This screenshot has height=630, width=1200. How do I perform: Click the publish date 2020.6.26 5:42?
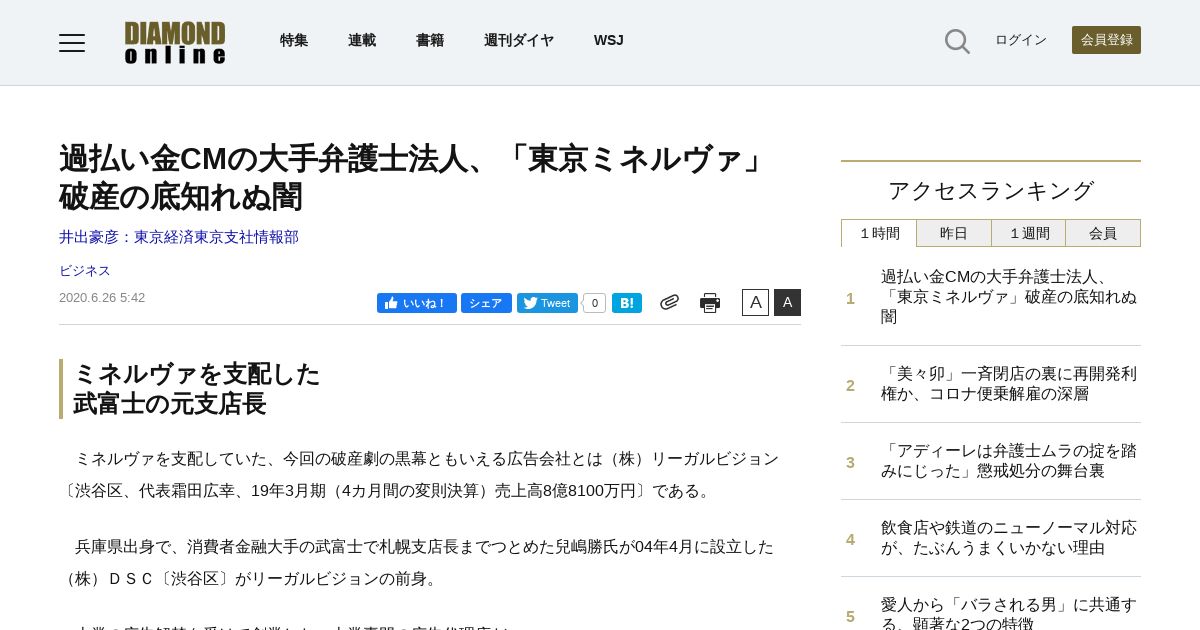102,298
